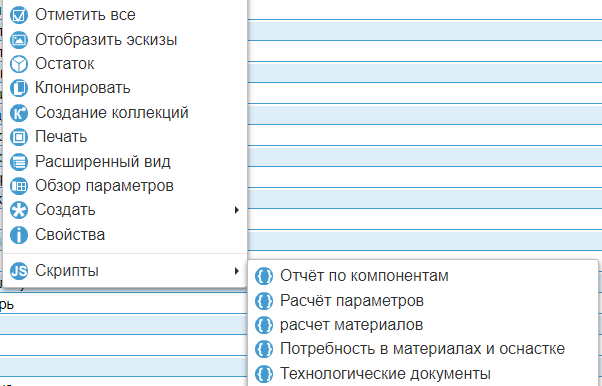This screenshot has height=386, width=602.
Task: Click the clone icon beside Клонировать
Action: pyautogui.click(x=19, y=88)
